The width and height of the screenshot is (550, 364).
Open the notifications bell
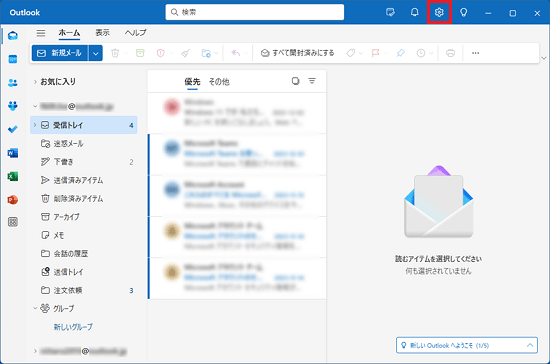pyautogui.click(x=414, y=13)
